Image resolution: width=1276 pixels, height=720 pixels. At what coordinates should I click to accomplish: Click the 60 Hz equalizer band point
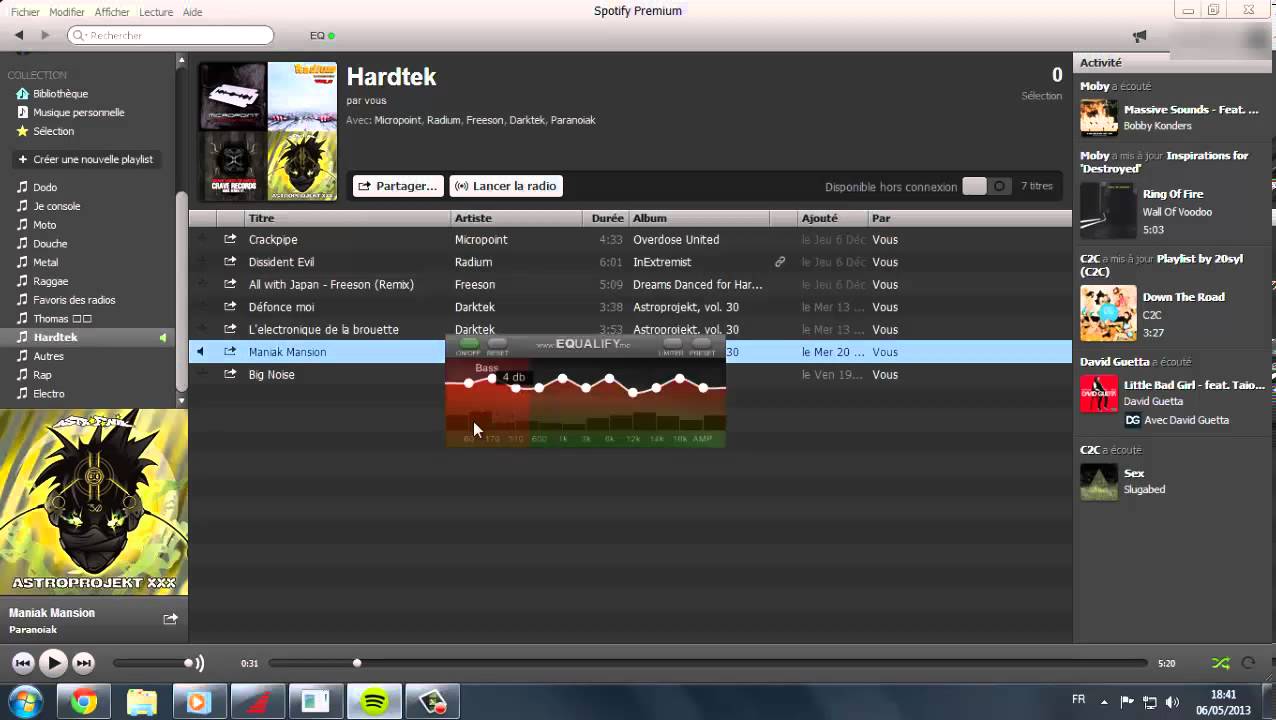(469, 383)
